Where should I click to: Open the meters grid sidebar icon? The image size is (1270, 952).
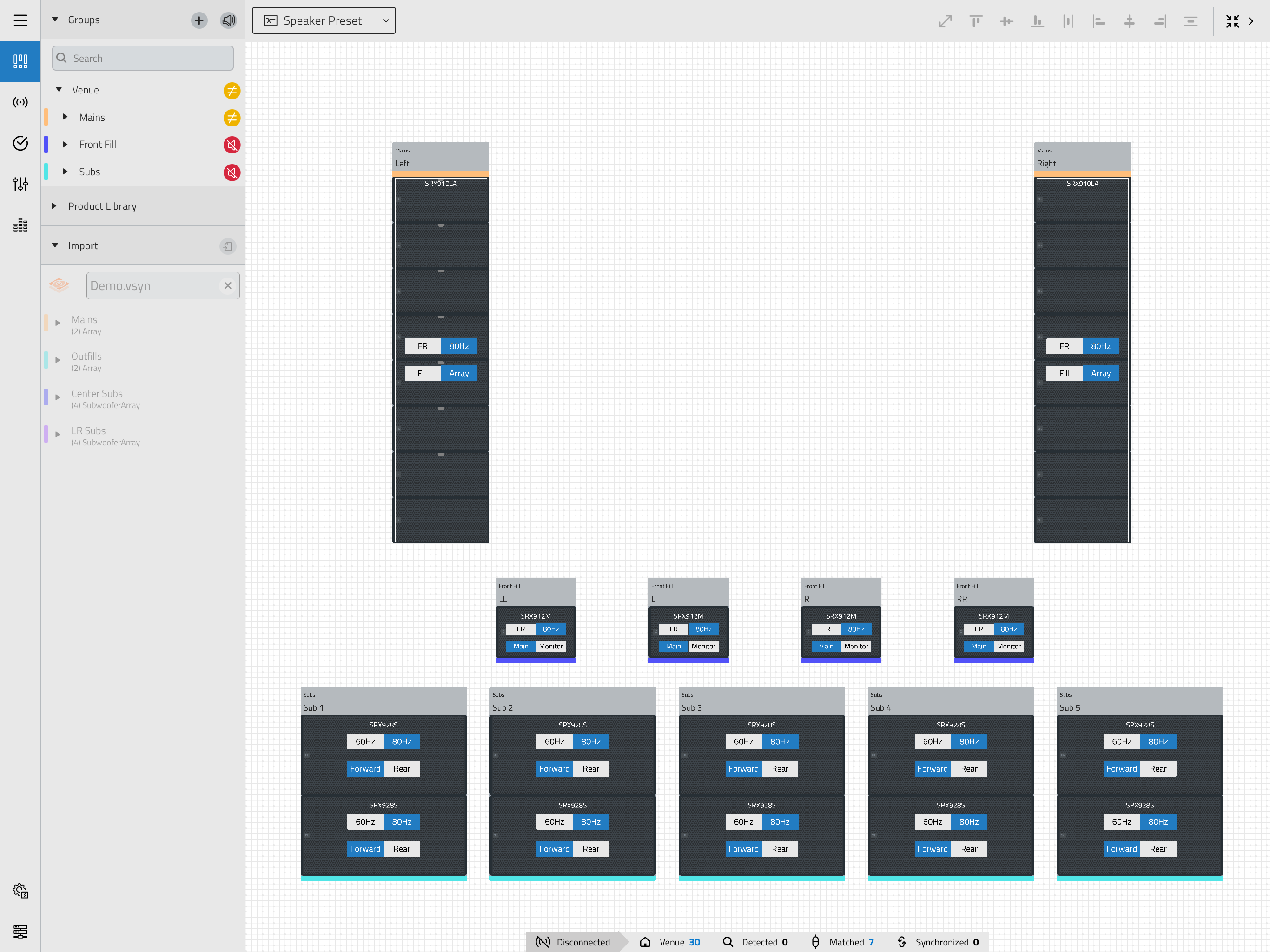pos(20,225)
